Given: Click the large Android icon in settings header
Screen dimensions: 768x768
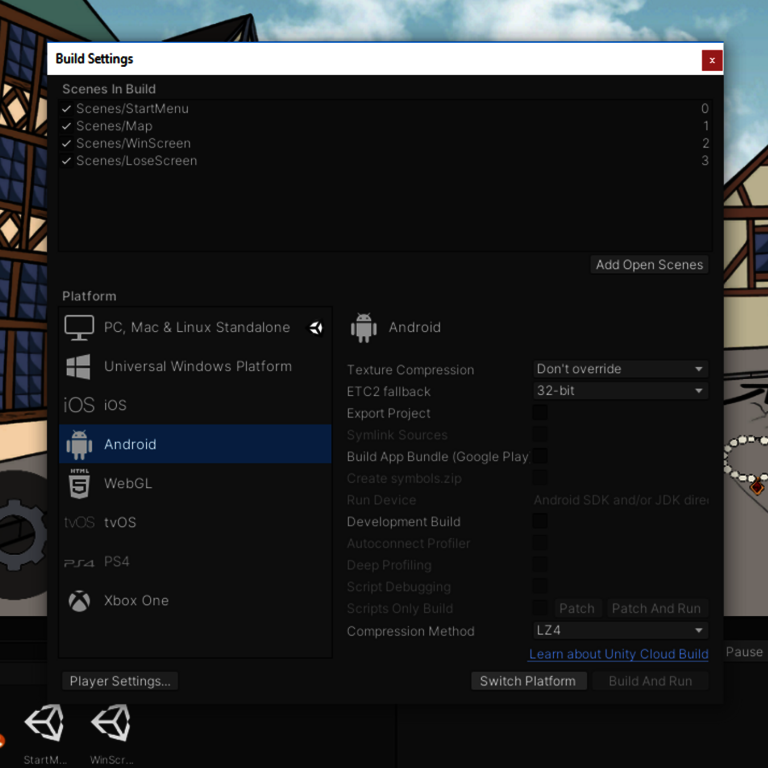Looking at the screenshot, I should coord(364,328).
